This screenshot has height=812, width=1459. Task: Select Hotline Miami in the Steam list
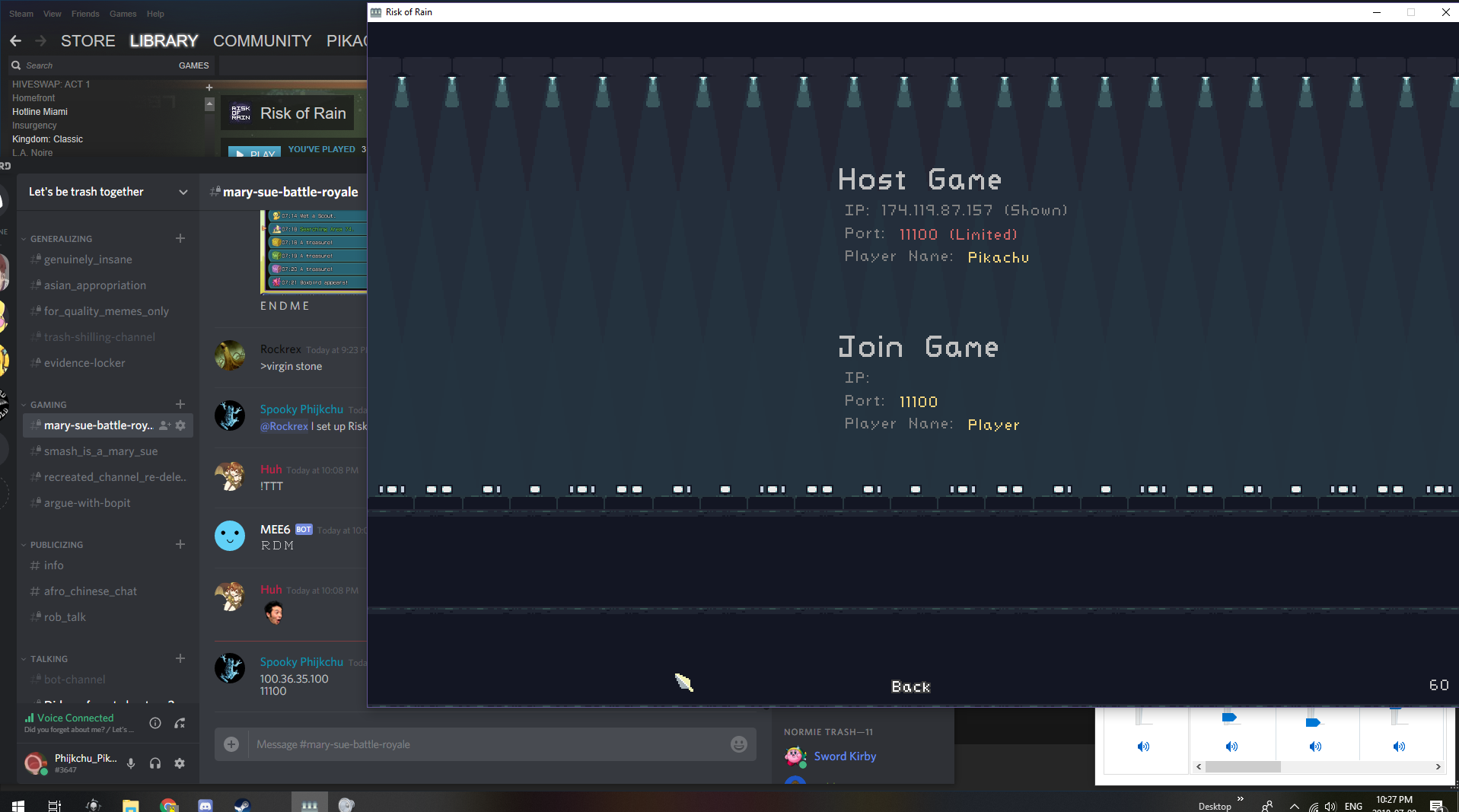[40, 112]
